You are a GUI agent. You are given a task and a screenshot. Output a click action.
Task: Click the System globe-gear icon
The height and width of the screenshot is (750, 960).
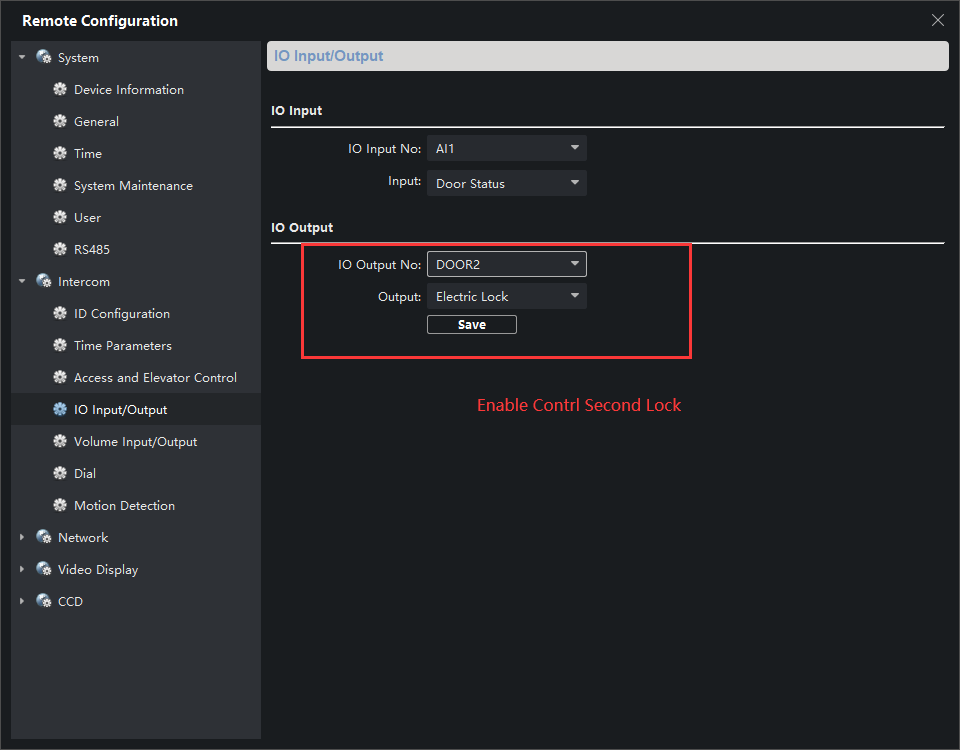44,57
